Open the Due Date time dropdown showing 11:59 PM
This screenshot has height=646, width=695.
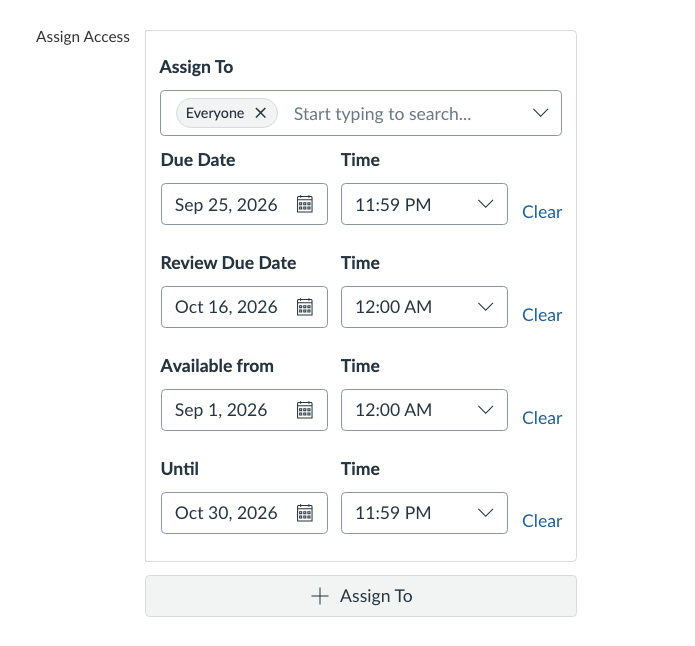[424, 204]
